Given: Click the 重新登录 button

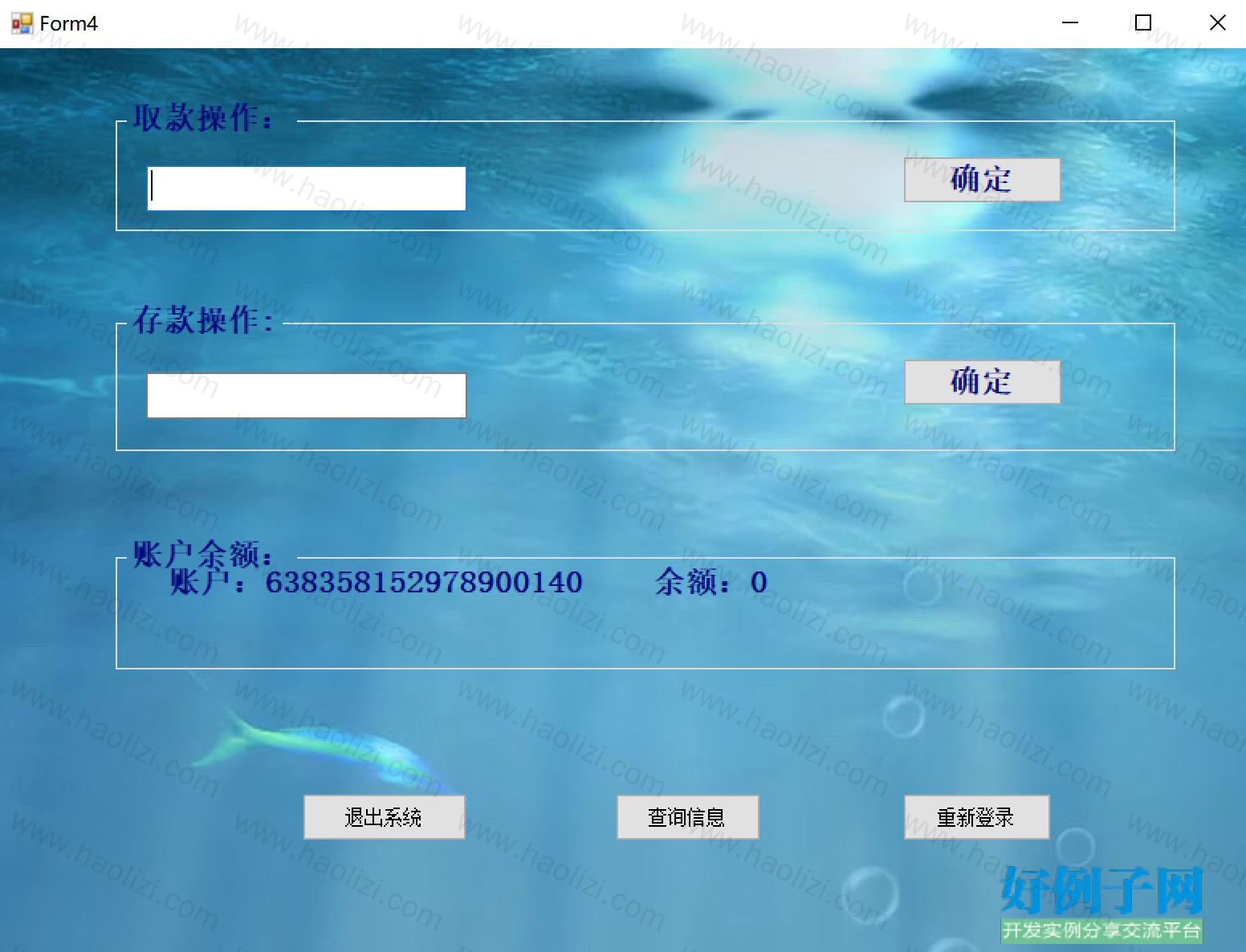Looking at the screenshot, I should 976,817.
